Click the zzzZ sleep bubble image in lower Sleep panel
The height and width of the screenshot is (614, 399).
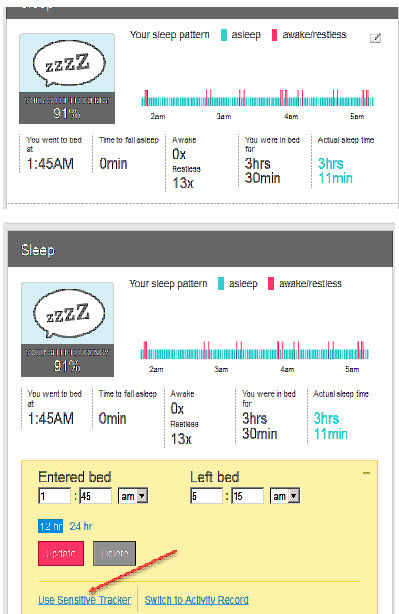(68, 314)
